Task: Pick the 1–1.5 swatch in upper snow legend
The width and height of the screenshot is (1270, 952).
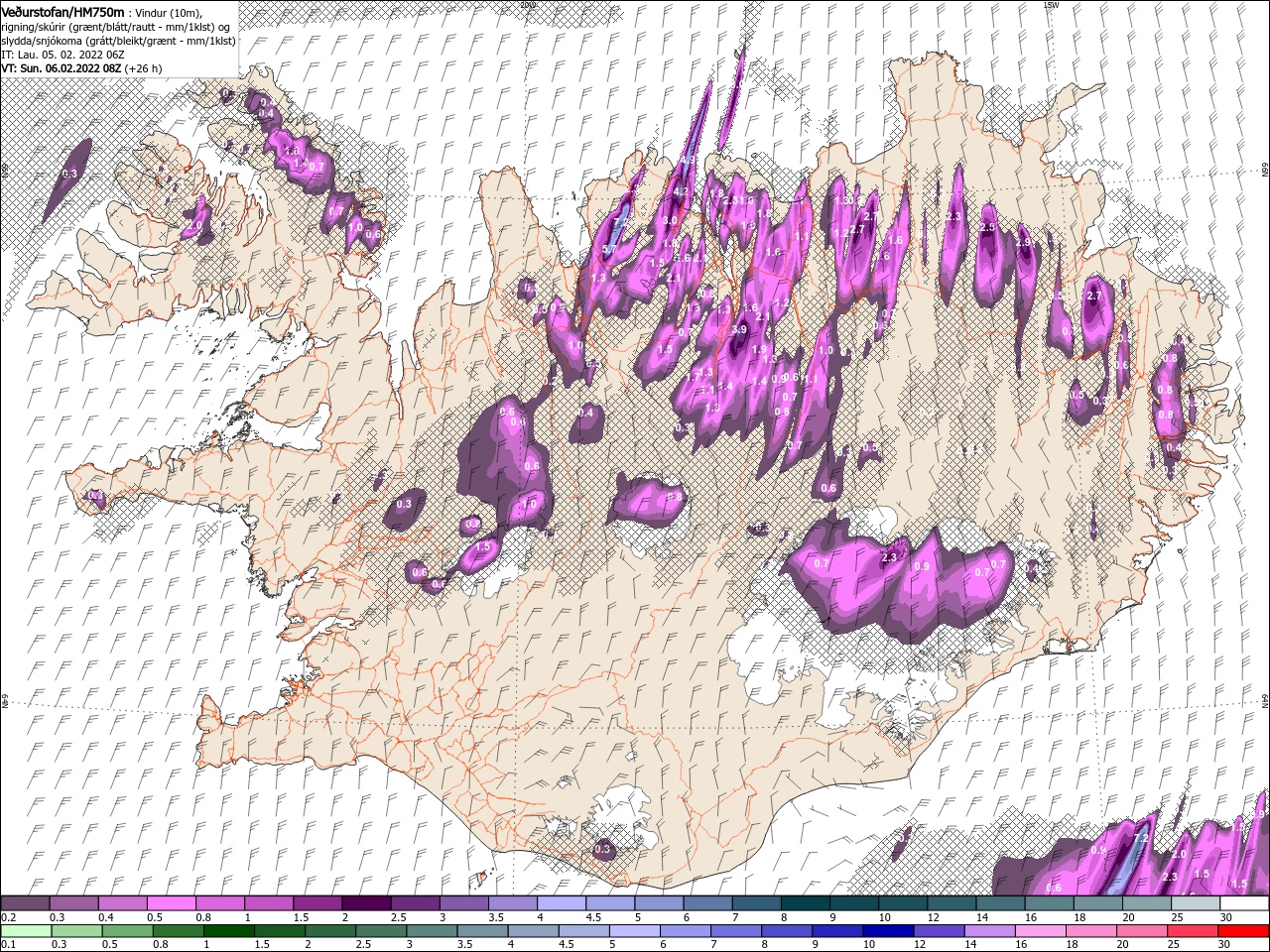Action: pyautogui.click(x=268, y=903)
